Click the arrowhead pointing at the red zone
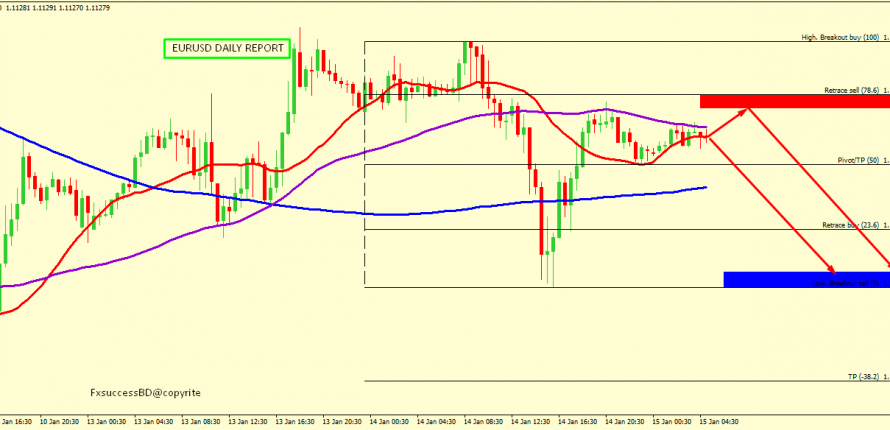This screenshot has height=430, width=890. (744, 108)
